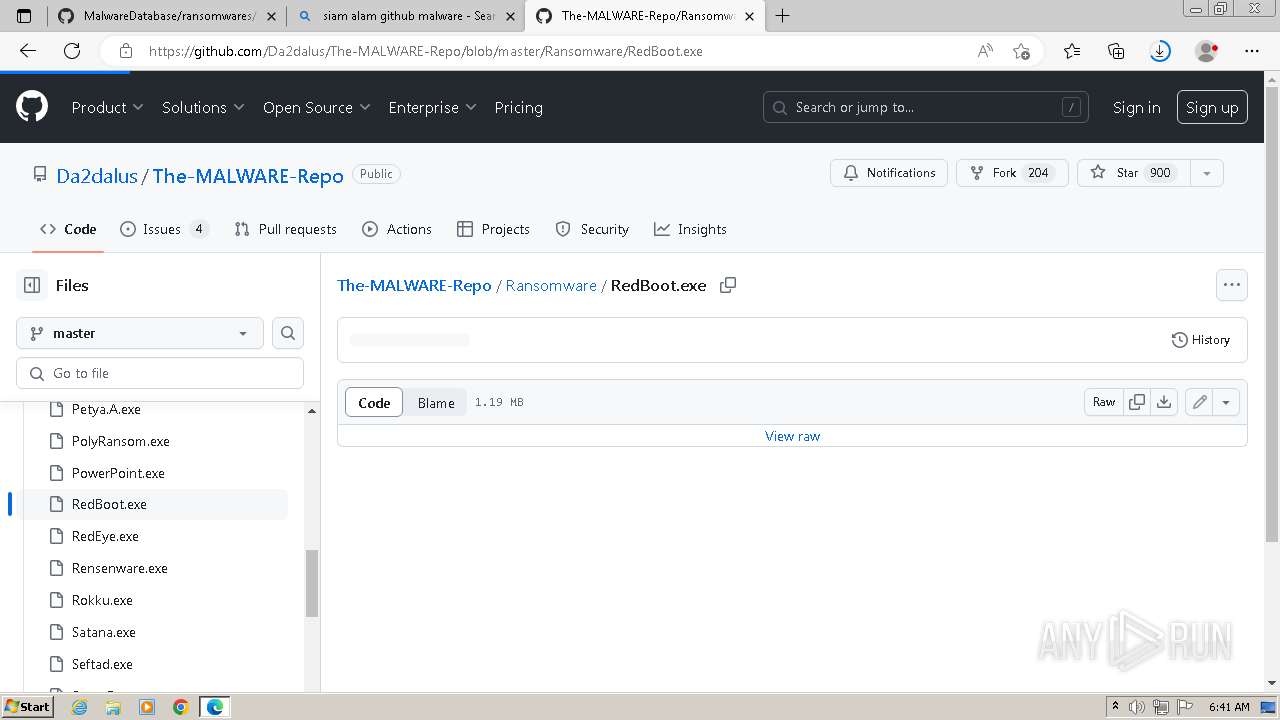Add page to favorites star icon

1021,51
